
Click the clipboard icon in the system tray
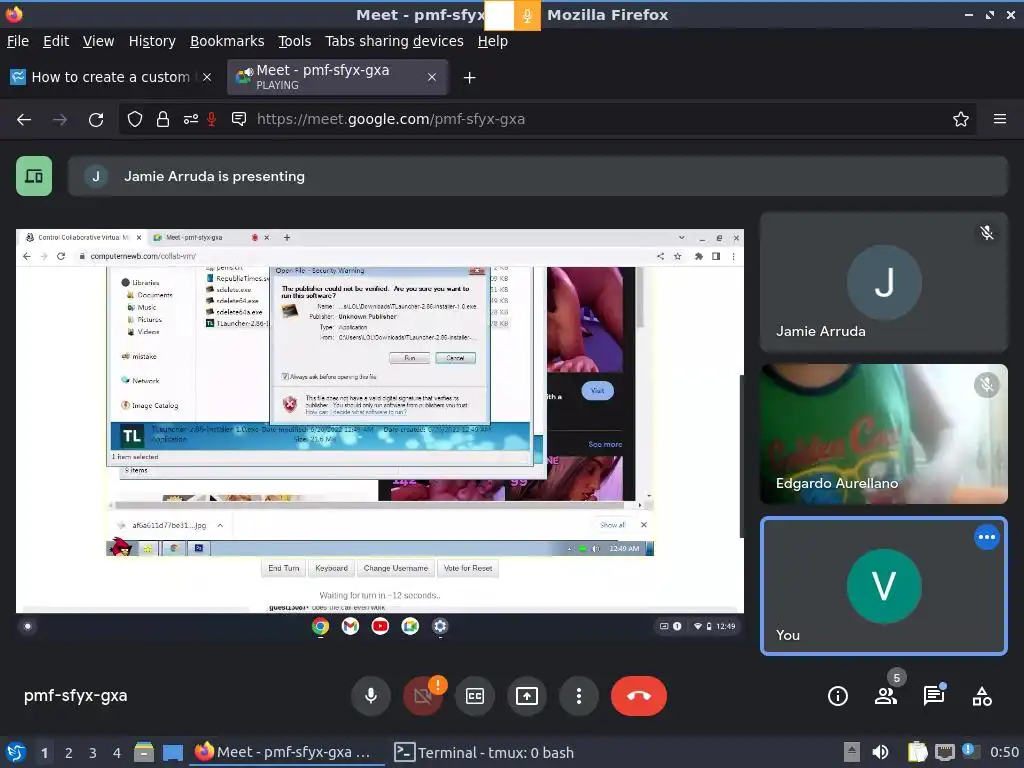(x=917, y=752)
